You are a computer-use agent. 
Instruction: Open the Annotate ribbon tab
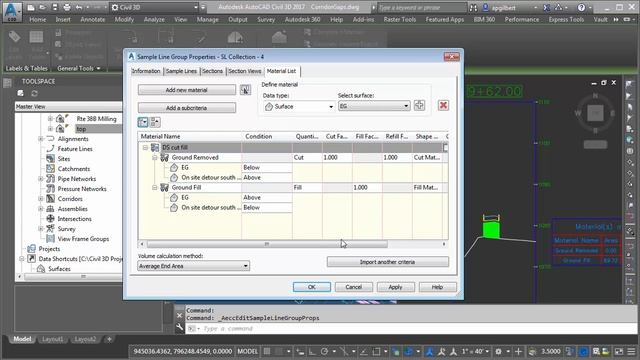coord(93,19)
